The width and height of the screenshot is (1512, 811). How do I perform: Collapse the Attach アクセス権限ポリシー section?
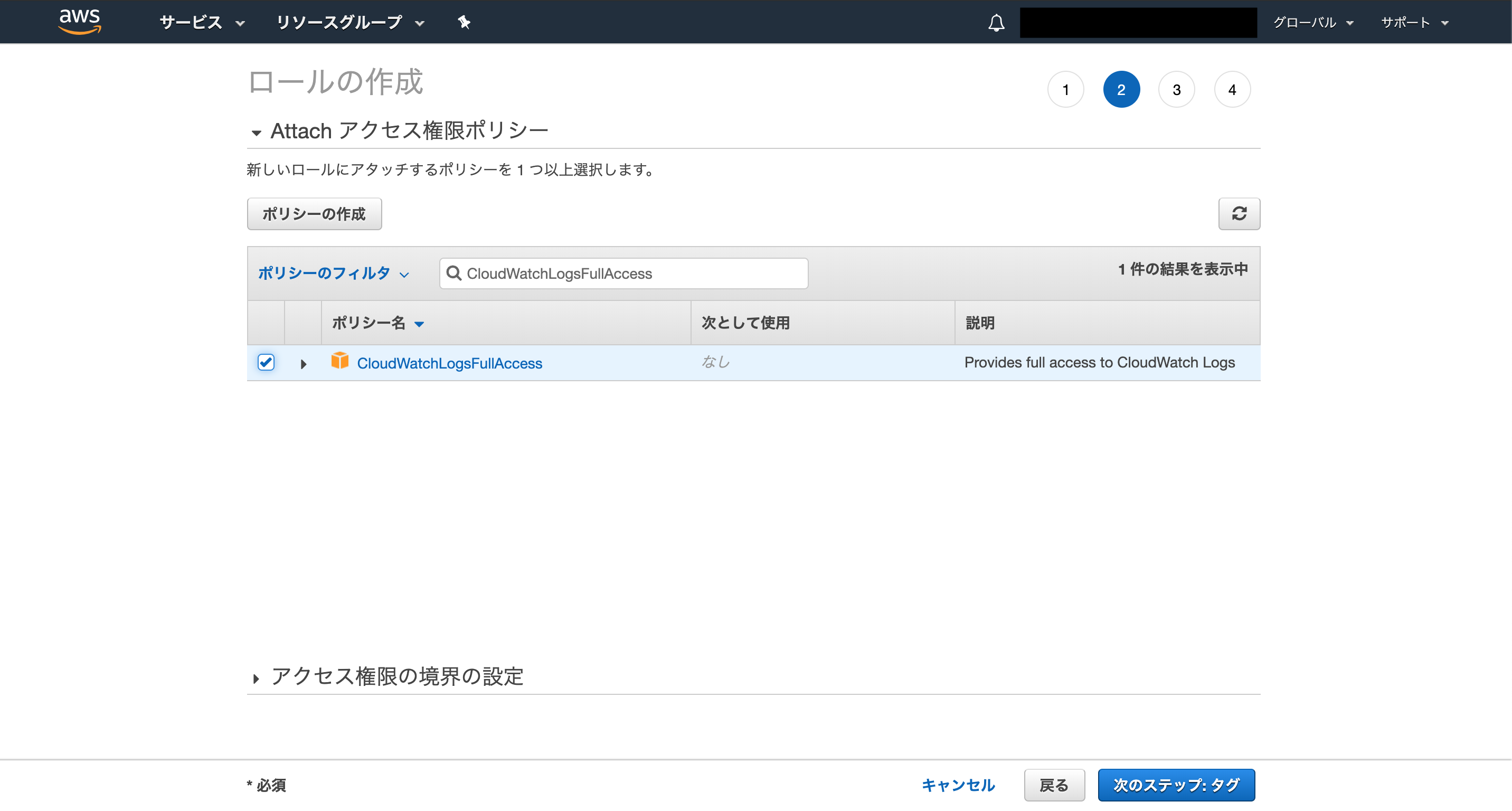[399, 130]
